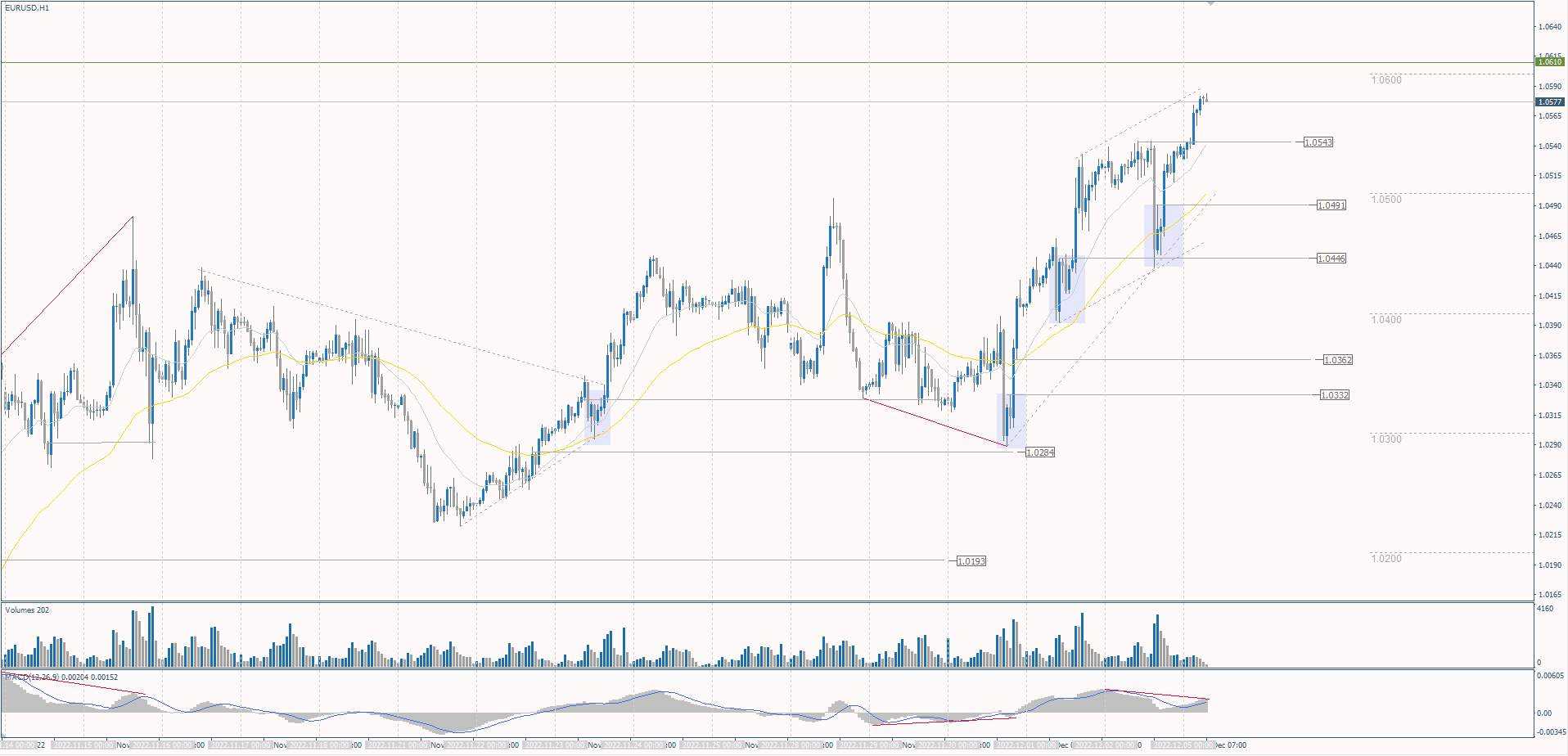Select the EURUSD,H1 chart title
Viewport: 1568px width, 756px height.
(27, 8)
